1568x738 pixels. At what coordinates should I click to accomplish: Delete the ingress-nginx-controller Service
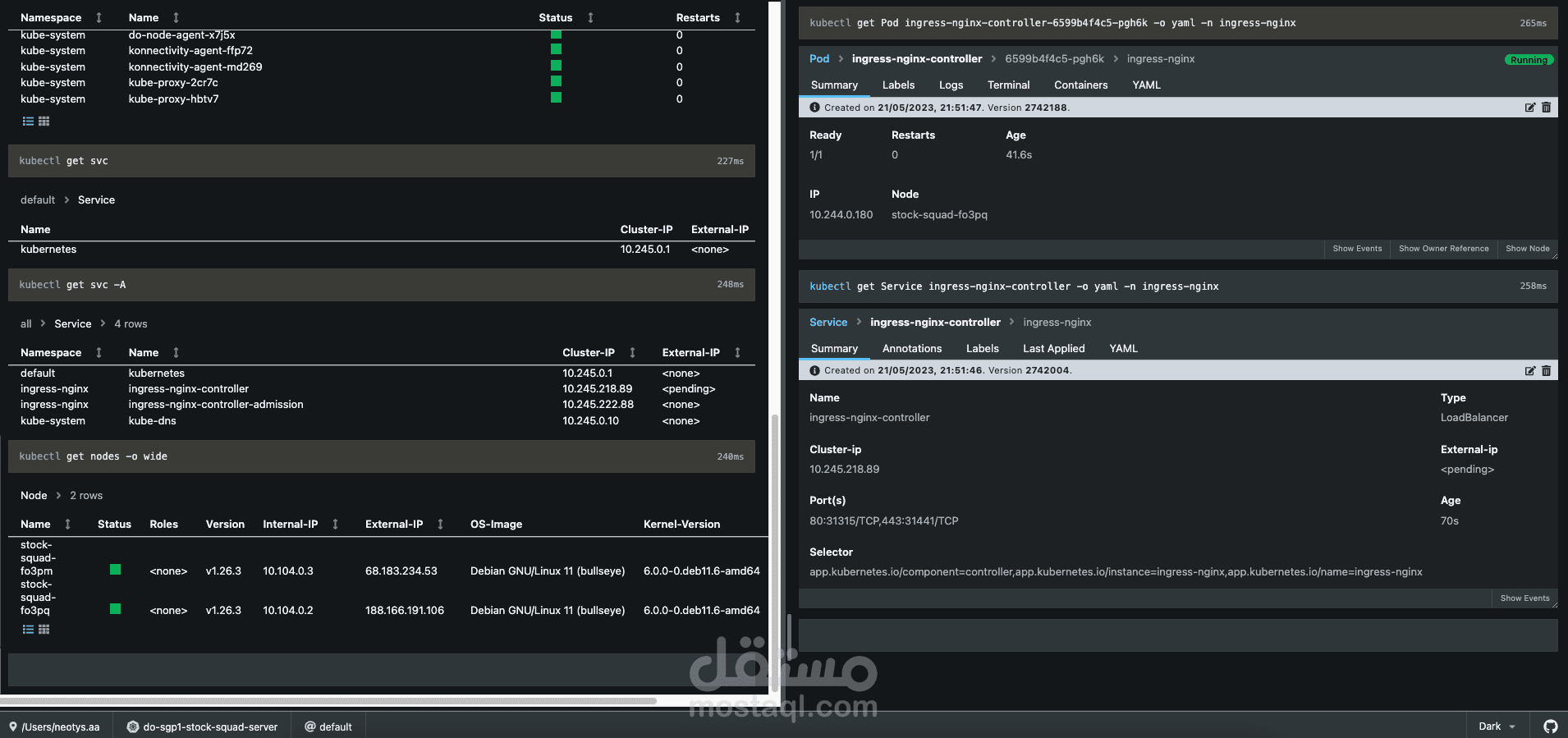[1546, 371]
